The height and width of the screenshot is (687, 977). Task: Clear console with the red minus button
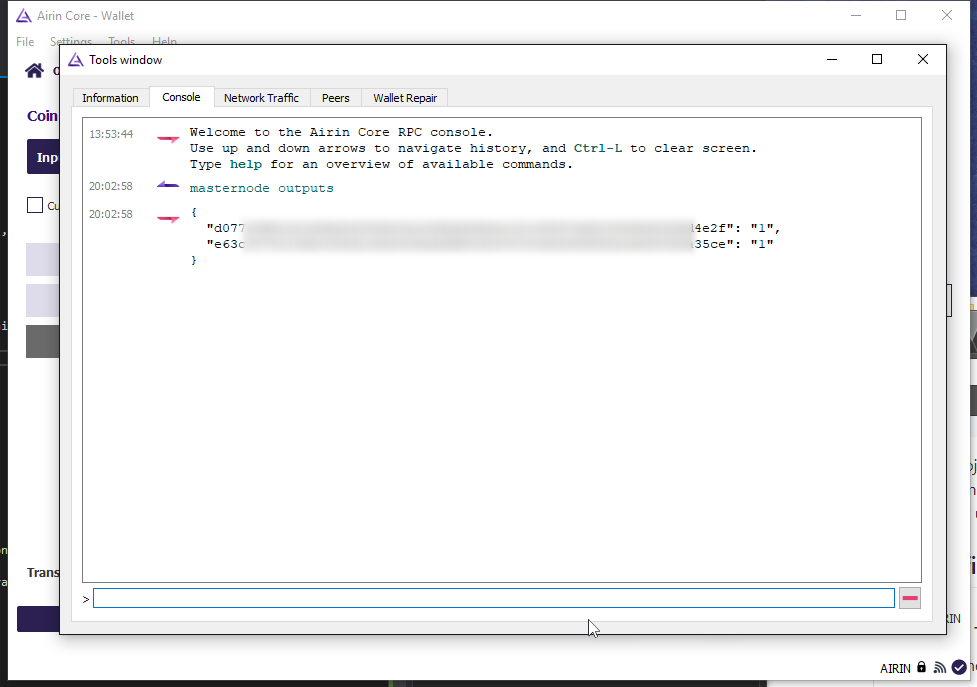(910, 598)
